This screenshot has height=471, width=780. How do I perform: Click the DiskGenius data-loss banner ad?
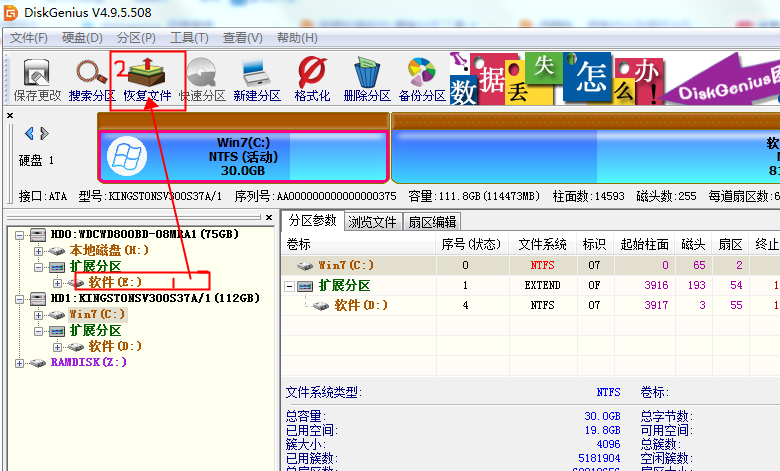point(614,79)
